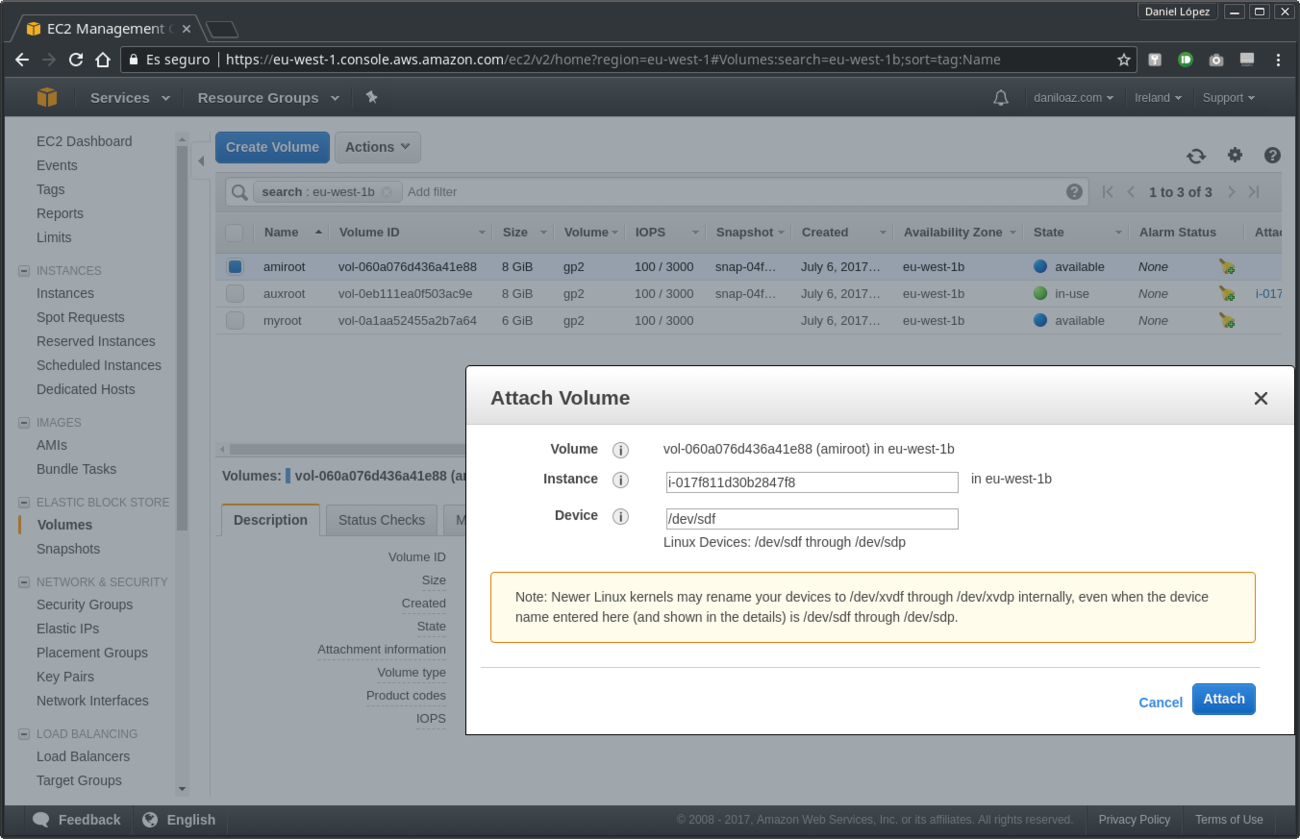Open the Ireland region selector
Viewport: 1300px width, 839px height.
pos(1157,97)
